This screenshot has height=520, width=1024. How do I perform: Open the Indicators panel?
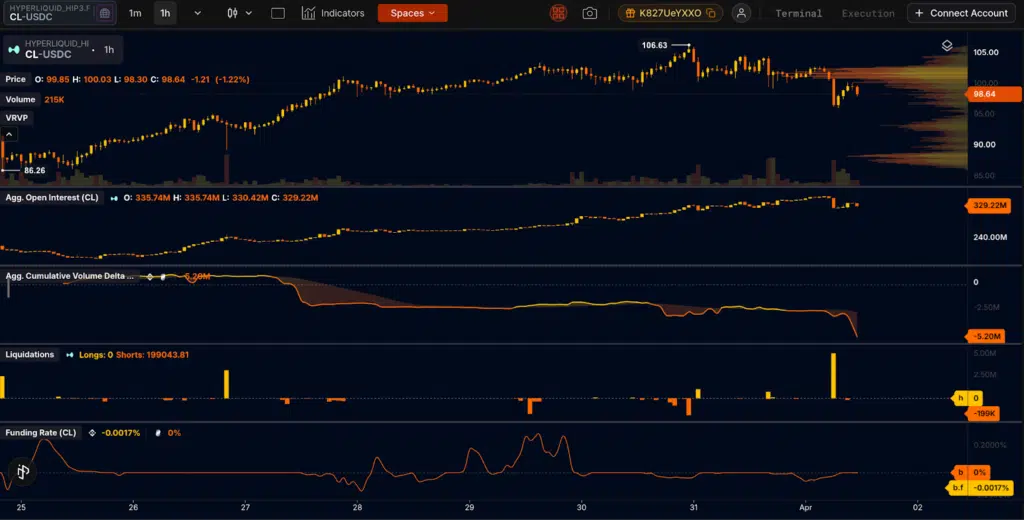(x=333, y=13)
